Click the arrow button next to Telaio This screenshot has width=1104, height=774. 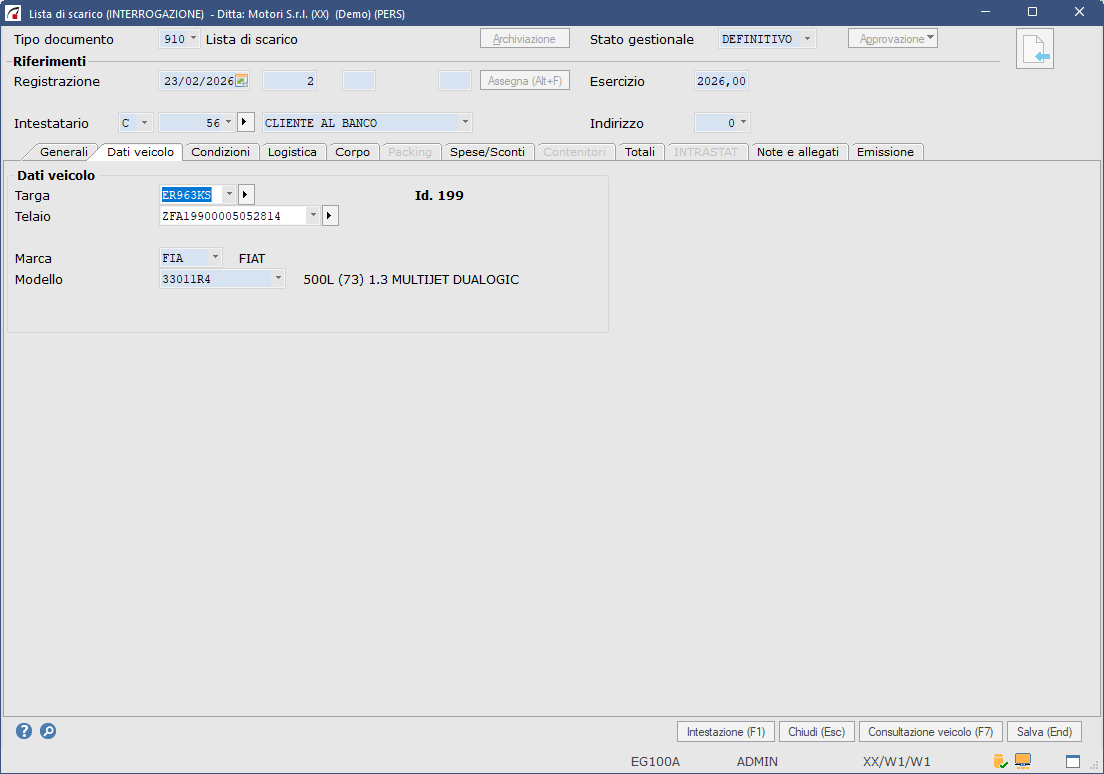pyautogui.click(x=331, y=216)
